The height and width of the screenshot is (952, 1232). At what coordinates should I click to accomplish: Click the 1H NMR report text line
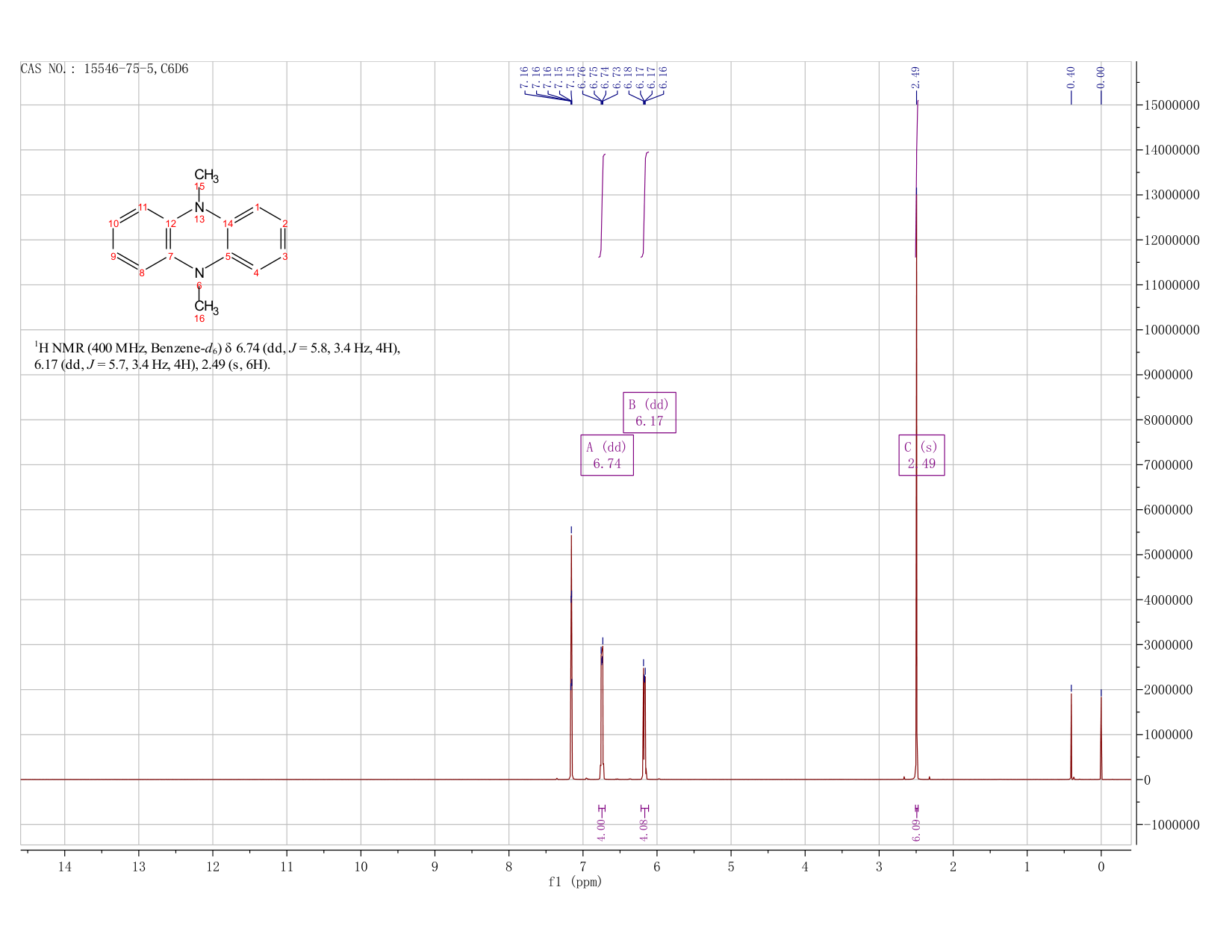click(218, 348)
